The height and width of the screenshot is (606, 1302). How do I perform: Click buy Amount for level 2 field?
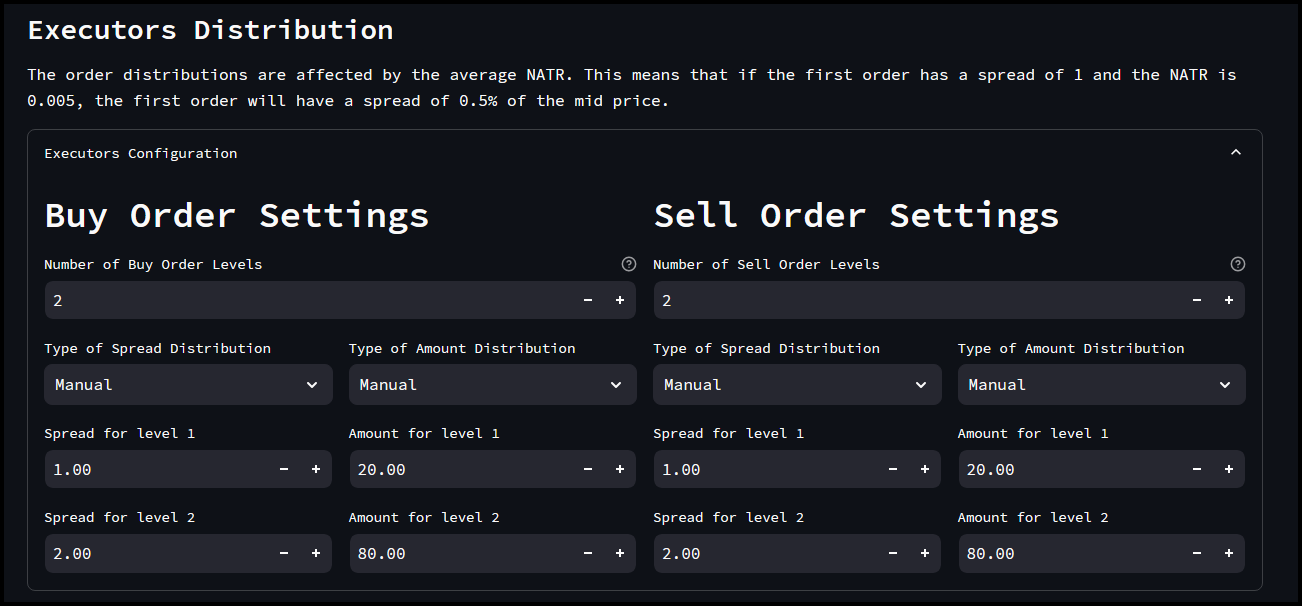[x=460, y=553]
